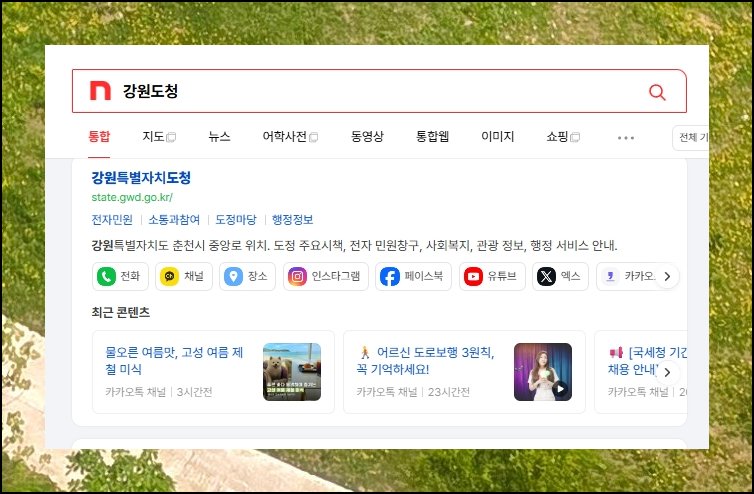Click the magnifier search icon
Screen dimensions: 754x494
click(x=657, y=91)
